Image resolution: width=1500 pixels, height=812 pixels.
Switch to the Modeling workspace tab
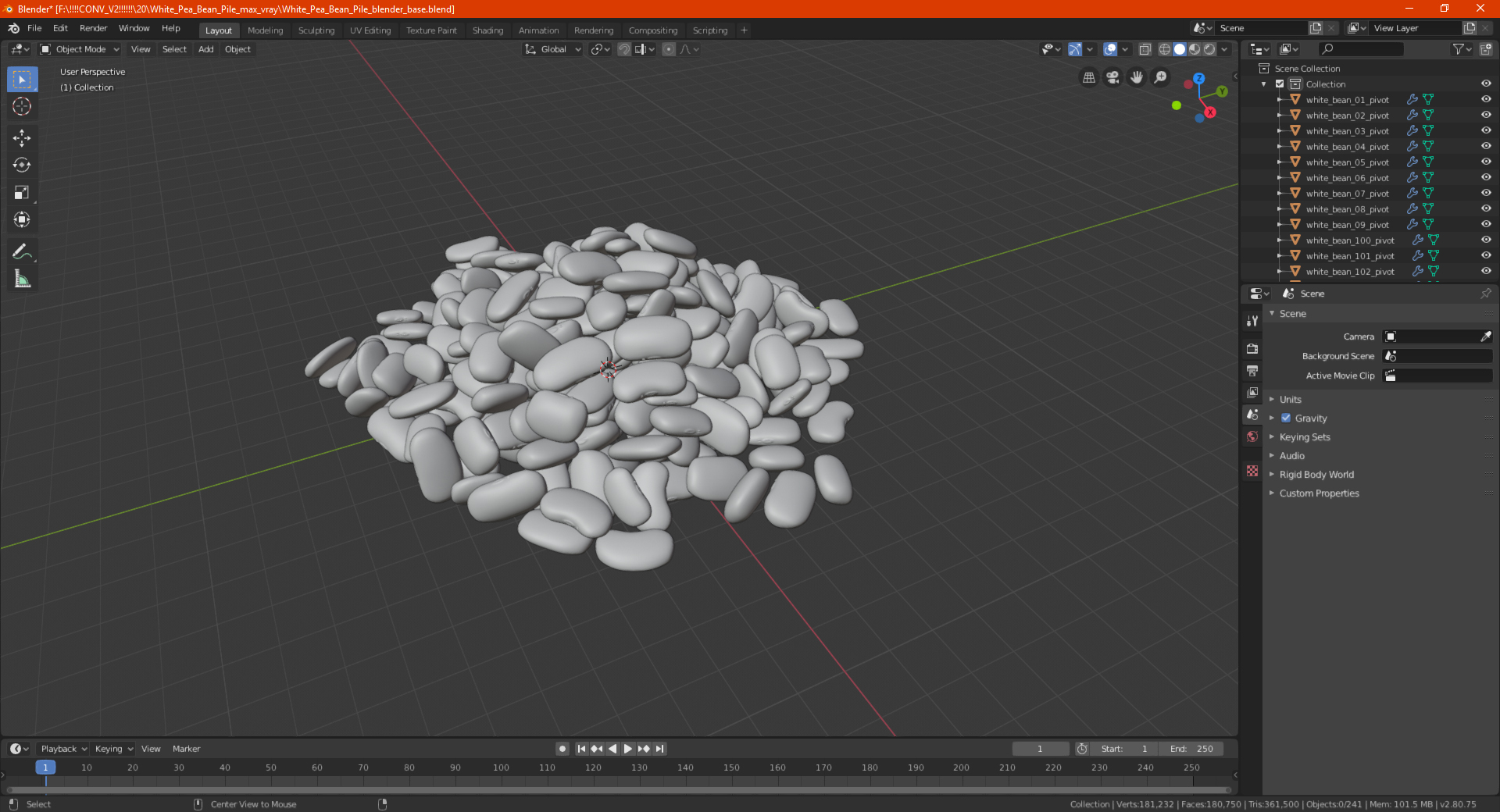pos(265,30)
